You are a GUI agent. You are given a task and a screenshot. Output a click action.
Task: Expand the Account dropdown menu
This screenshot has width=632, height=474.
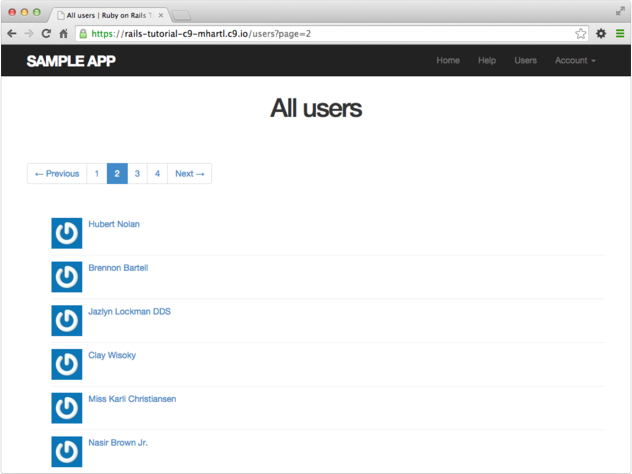[x=575, y=60]
